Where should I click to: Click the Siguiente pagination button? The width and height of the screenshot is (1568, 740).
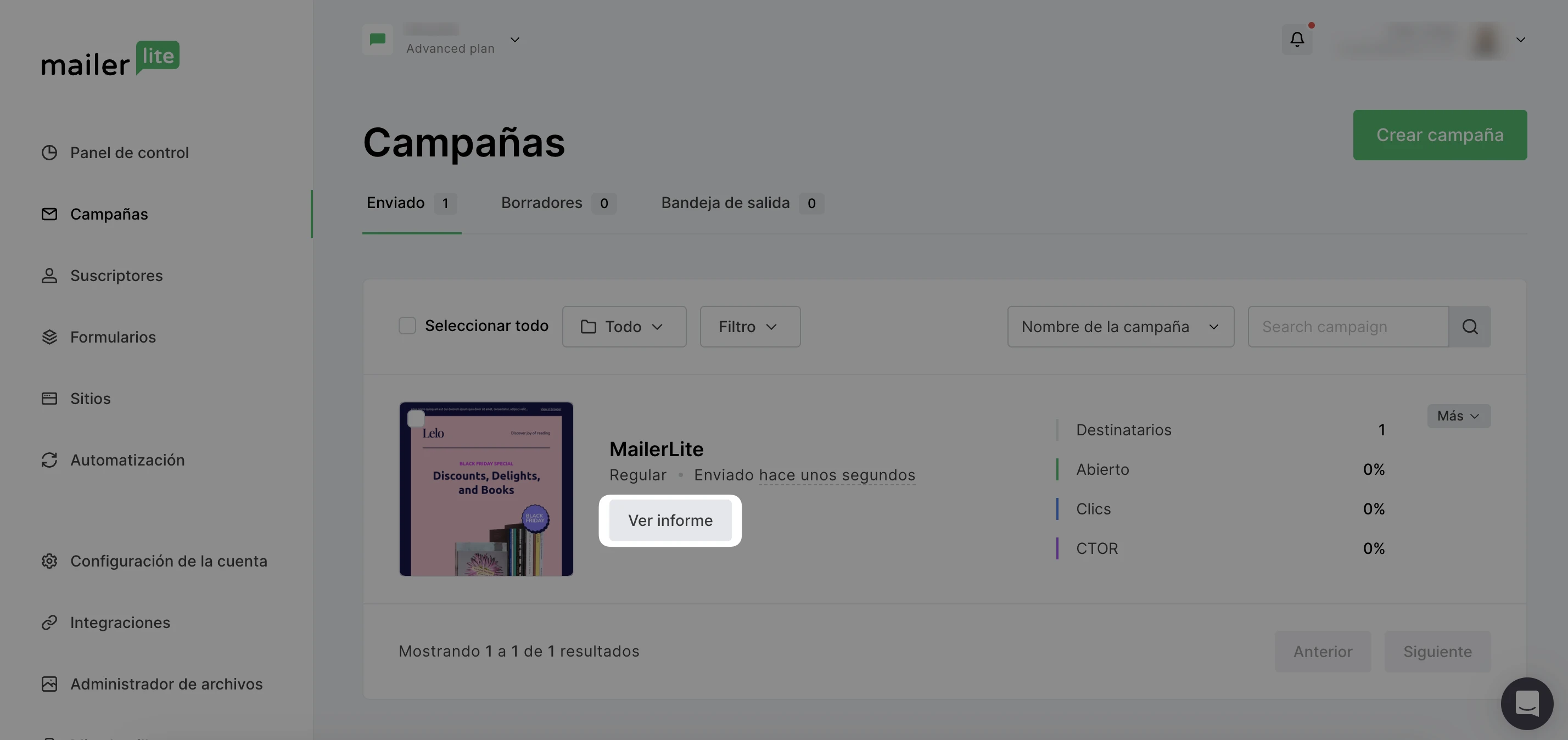(x=1437, y=651)
